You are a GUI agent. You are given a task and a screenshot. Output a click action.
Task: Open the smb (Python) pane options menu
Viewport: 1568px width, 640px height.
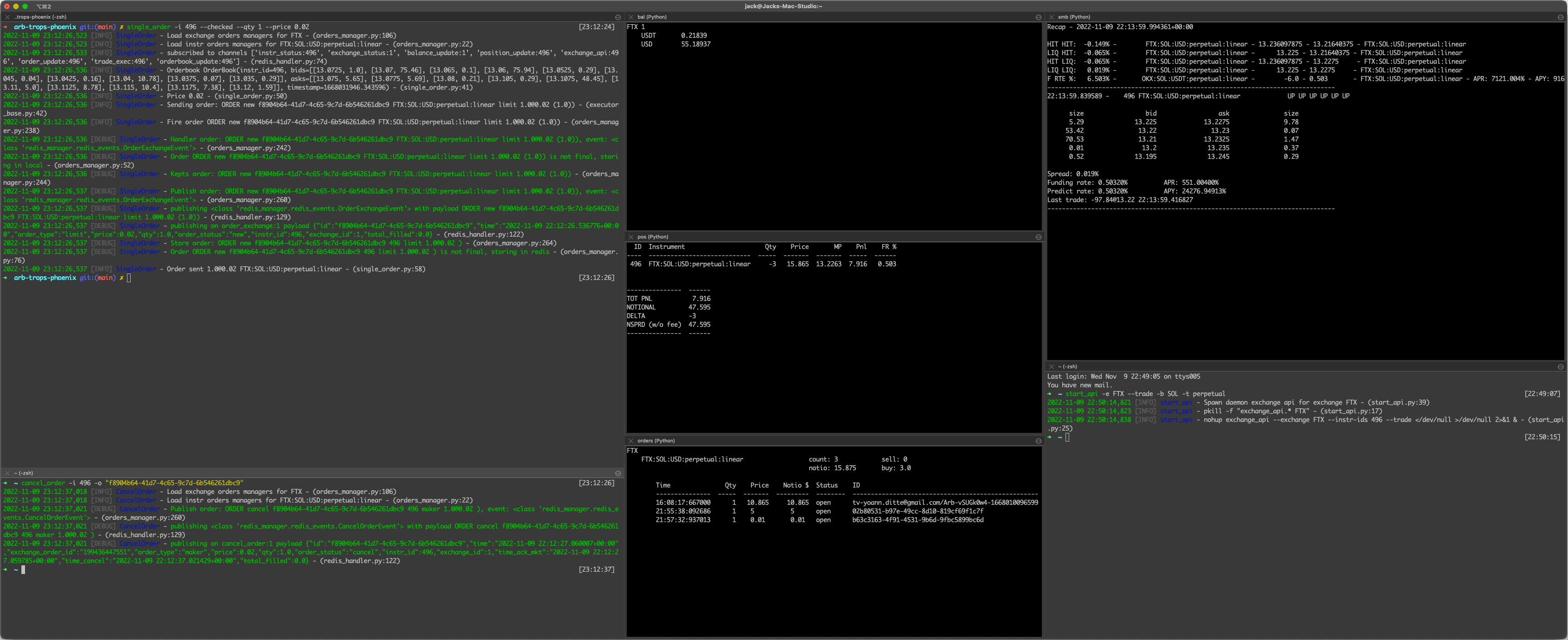click(x=1560, y=17)
